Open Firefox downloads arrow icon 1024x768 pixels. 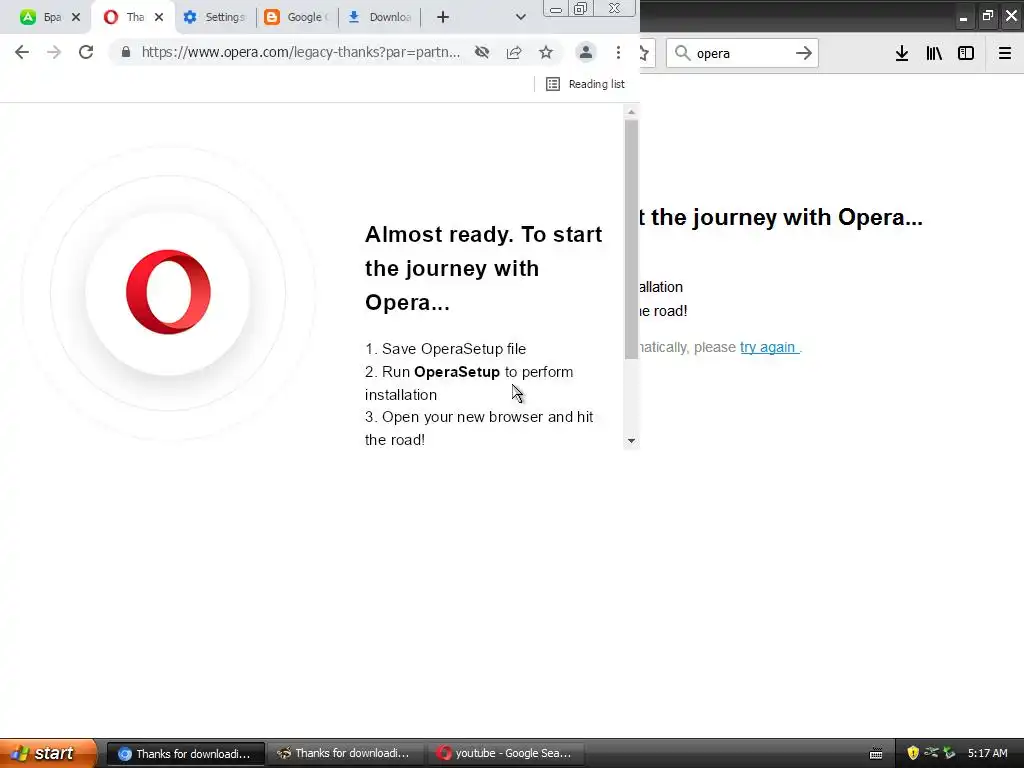click(901, 53)
